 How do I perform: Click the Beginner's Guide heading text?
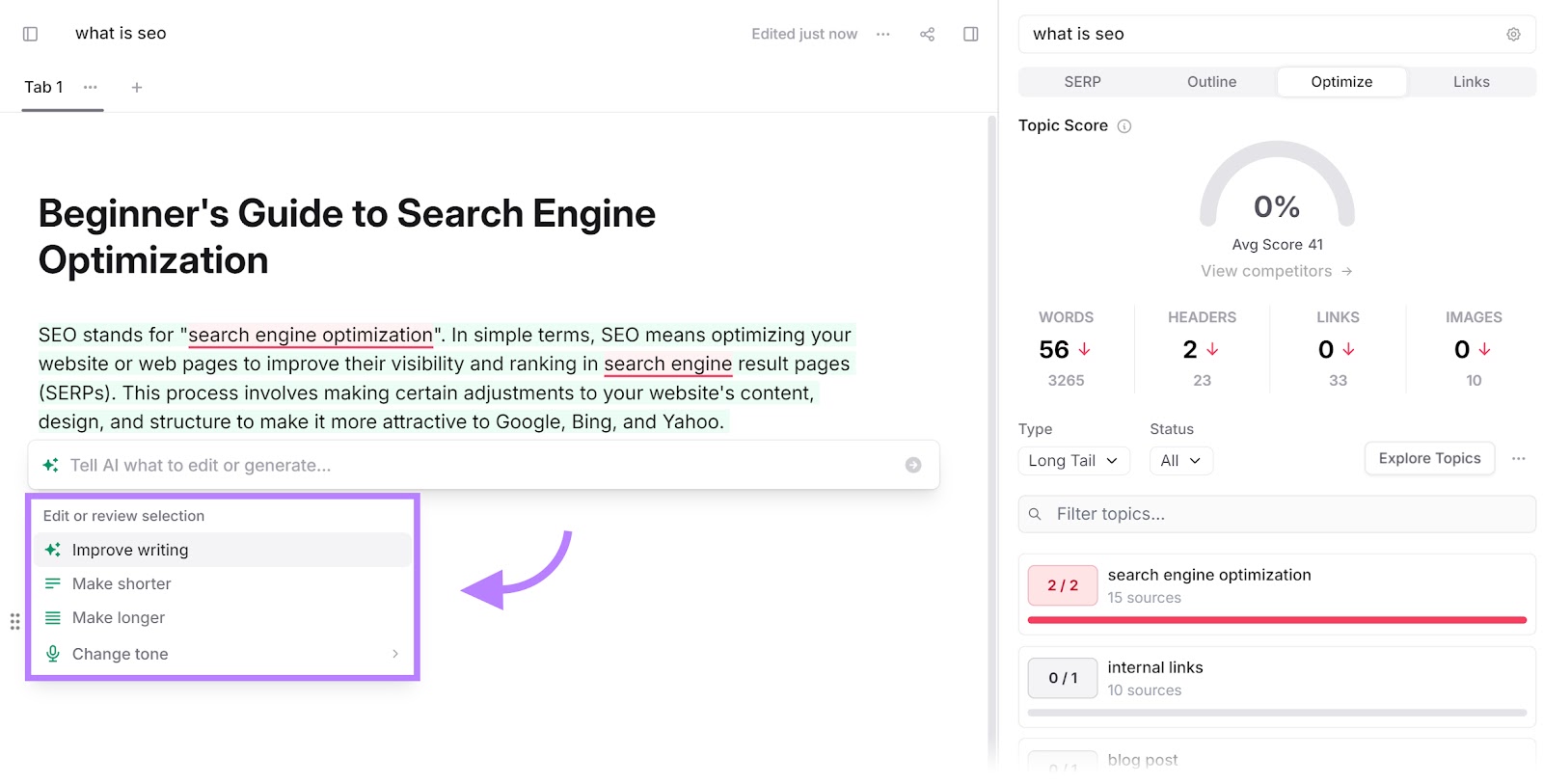coord(347,236)
